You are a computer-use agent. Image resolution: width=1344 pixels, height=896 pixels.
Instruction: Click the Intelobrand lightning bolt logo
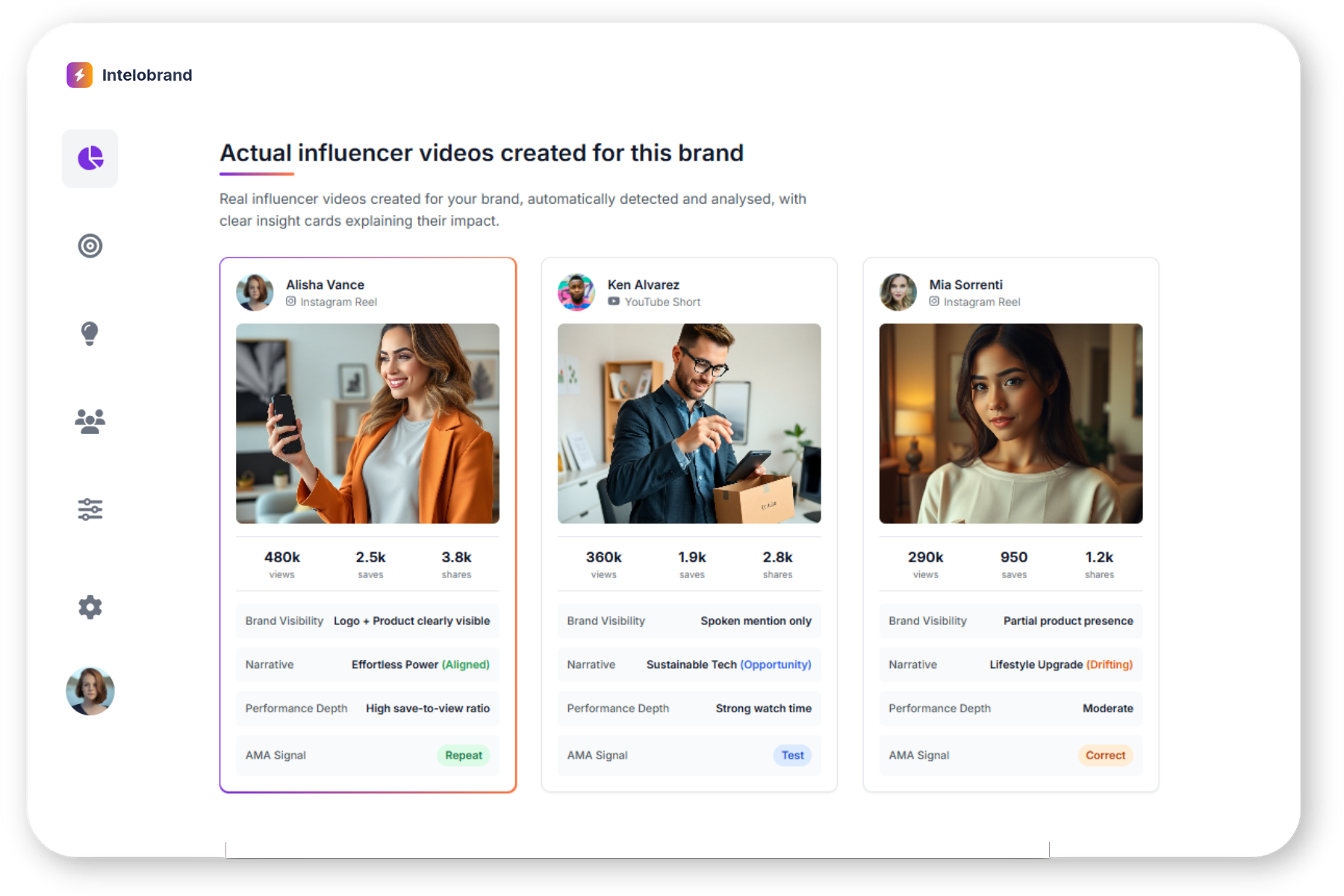[x=79, y=75]
